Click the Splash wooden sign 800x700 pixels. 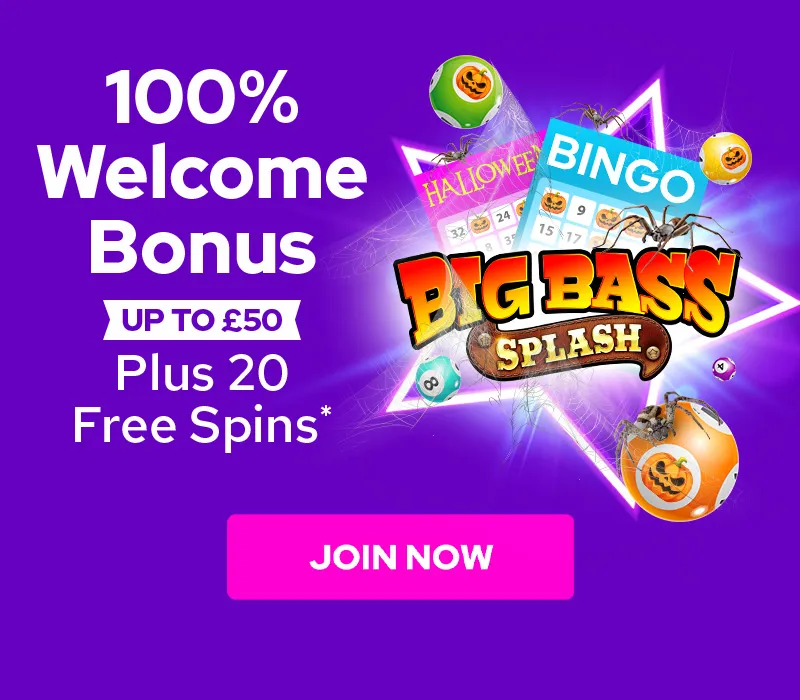pos(568,345)
